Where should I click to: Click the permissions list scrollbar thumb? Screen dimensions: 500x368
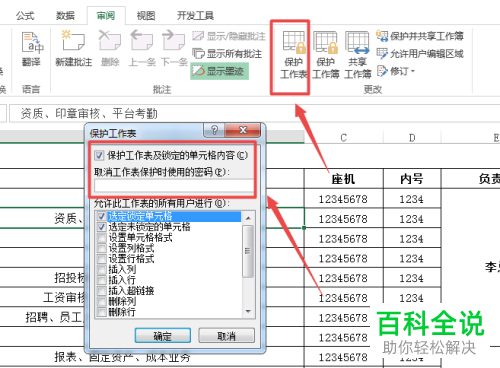tap(248, 251)
